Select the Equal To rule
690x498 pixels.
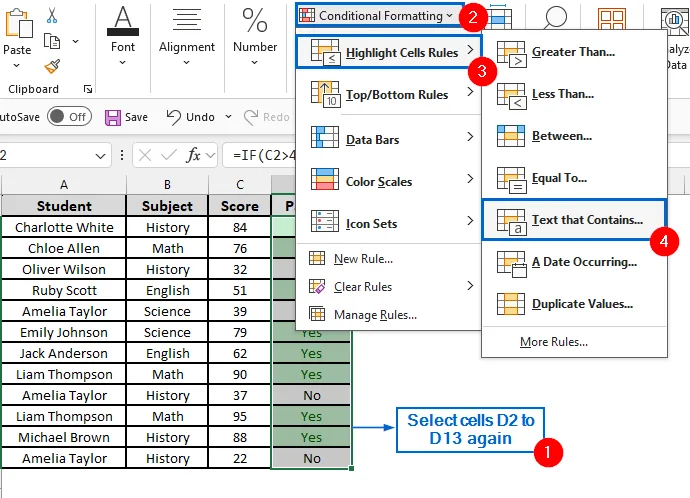pyautogui.click(x=574, y=178)
